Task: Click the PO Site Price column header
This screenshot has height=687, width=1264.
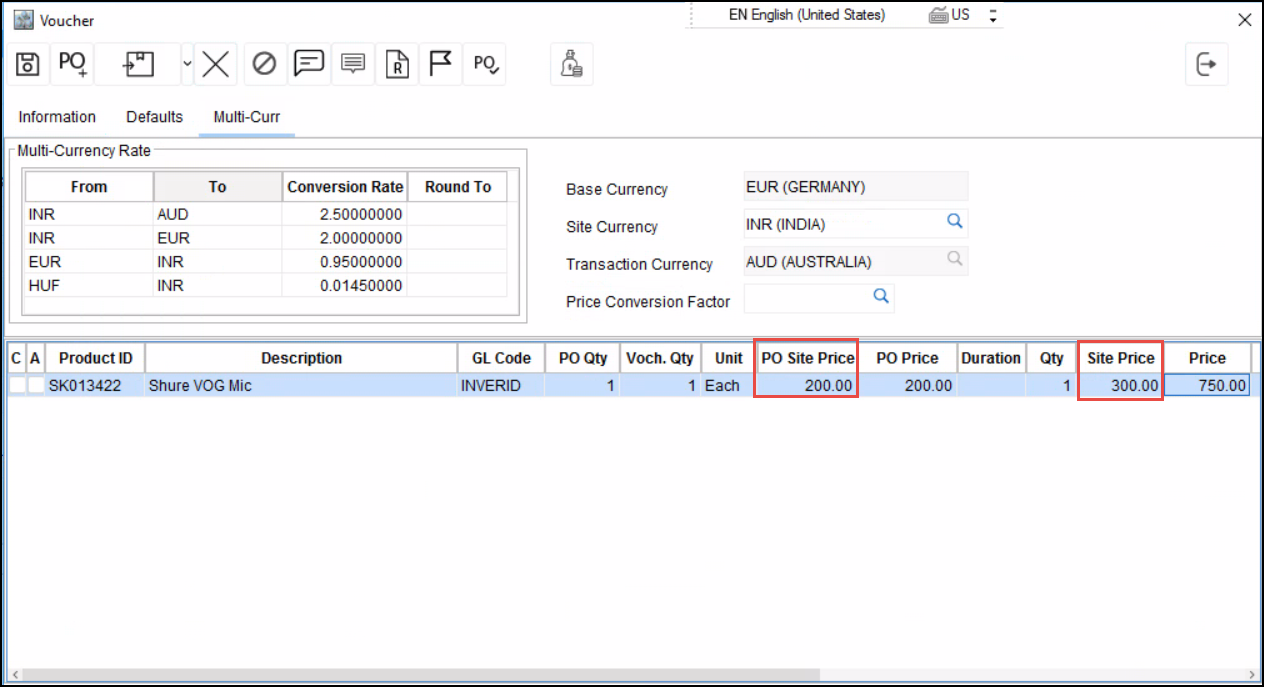Action: click(x=807, y=358)
